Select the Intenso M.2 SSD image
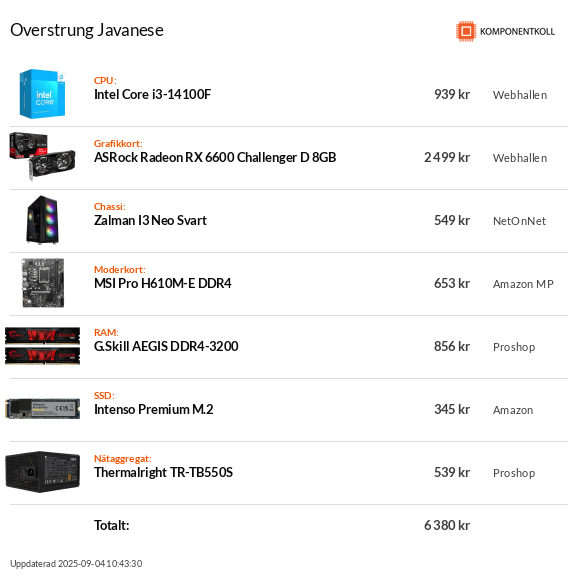This screenshot has width=577, height=577. point(42,409)
